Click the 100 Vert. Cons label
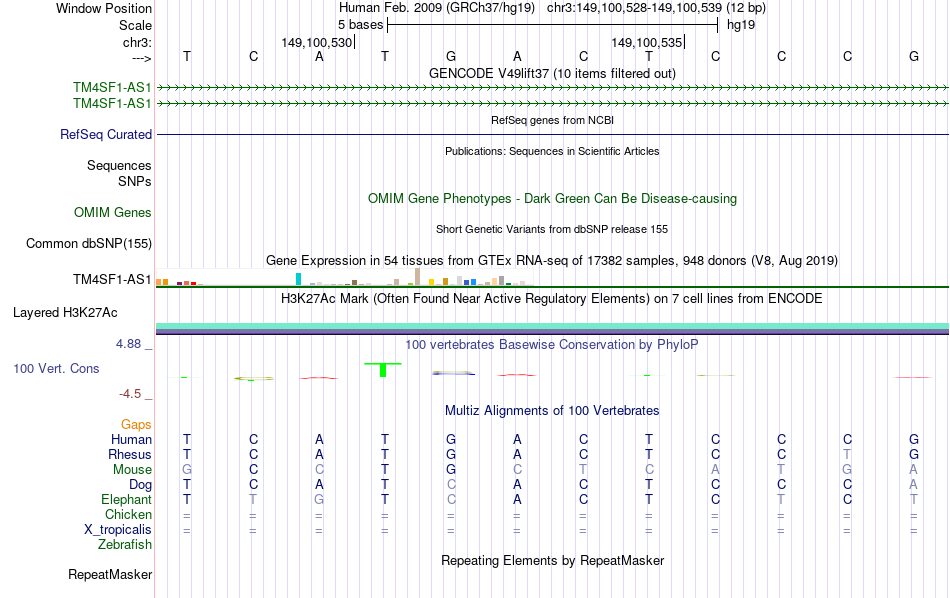The image size is (950, 598). [x=56, y=368]
